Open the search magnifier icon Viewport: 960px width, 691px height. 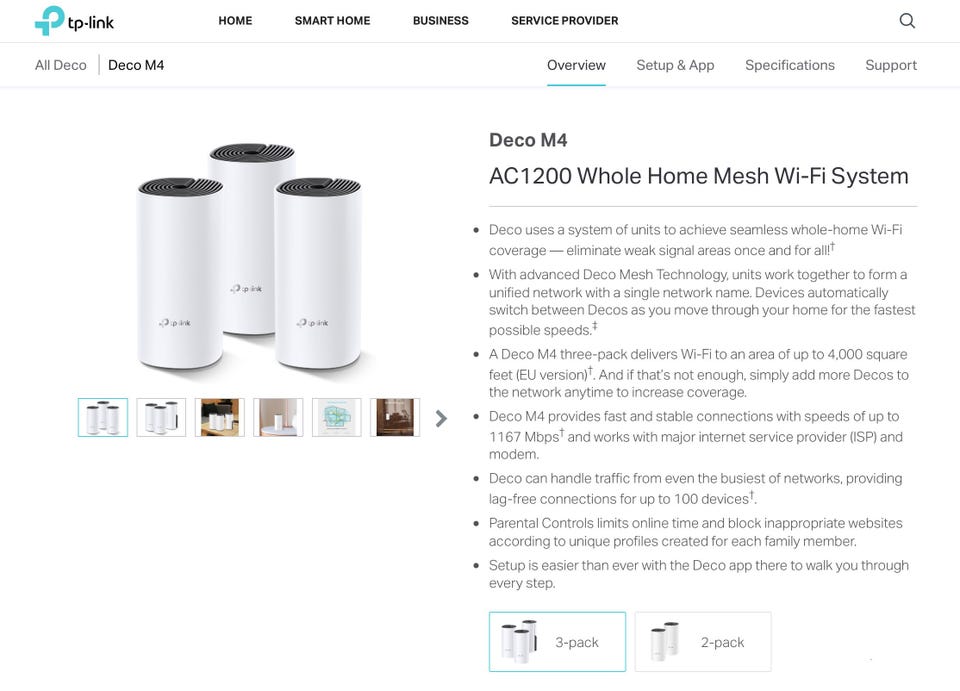907,21
